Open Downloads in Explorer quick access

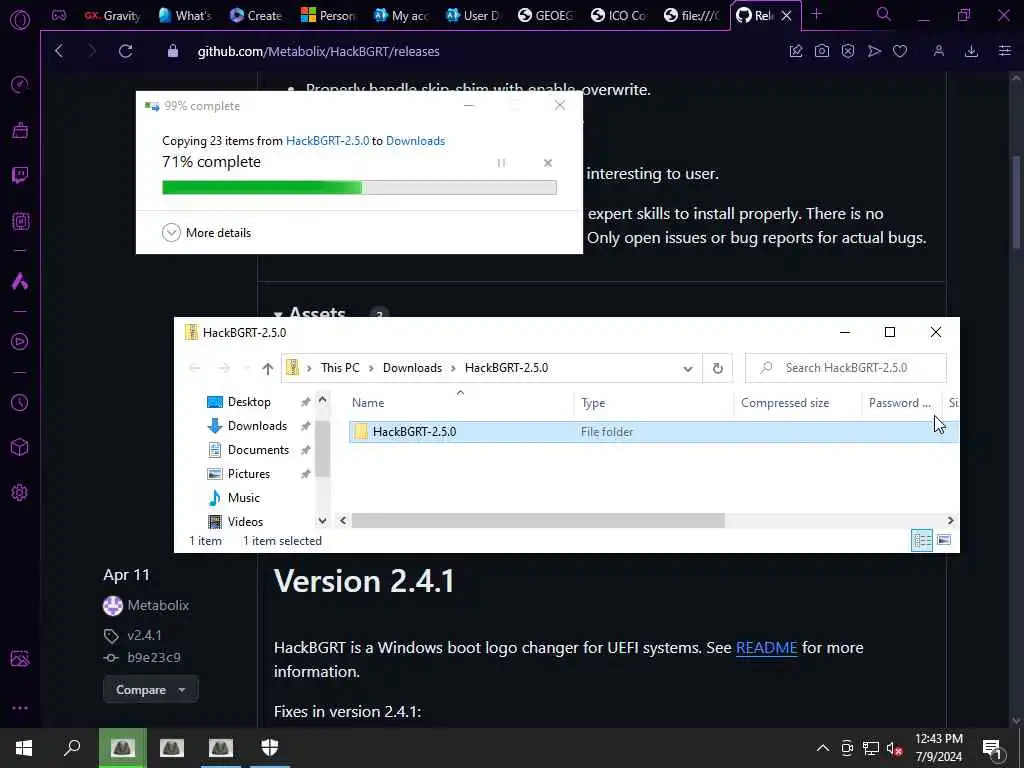coord(257,426)
